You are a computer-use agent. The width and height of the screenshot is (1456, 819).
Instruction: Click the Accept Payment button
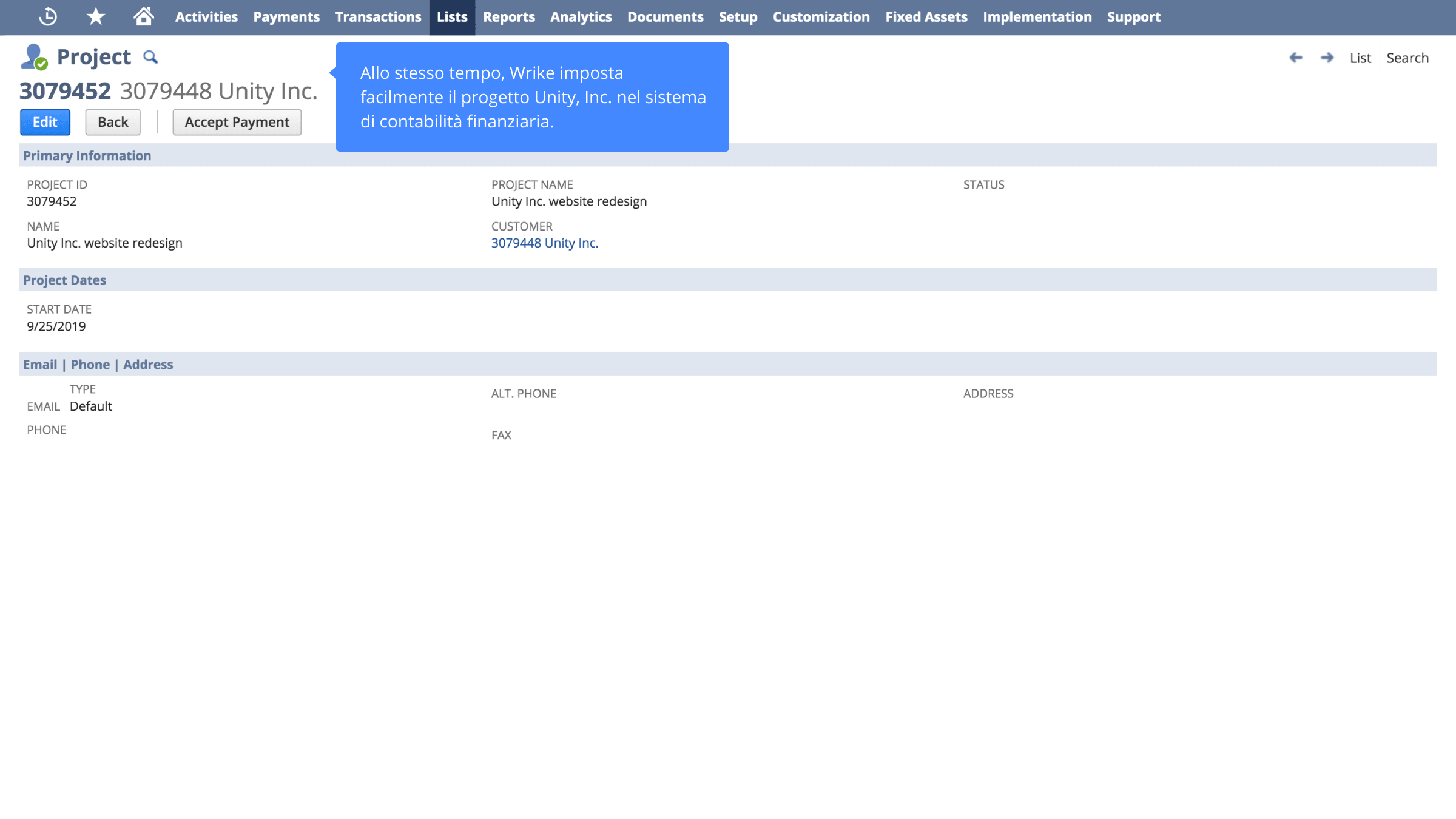point(237,122)
